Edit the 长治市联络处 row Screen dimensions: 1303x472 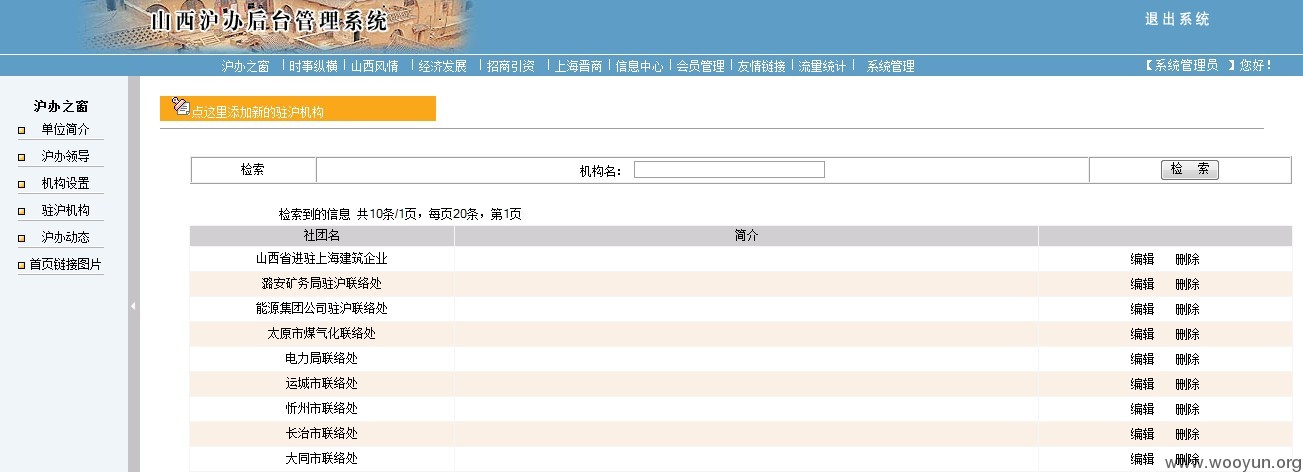(x=1142, y=434)
